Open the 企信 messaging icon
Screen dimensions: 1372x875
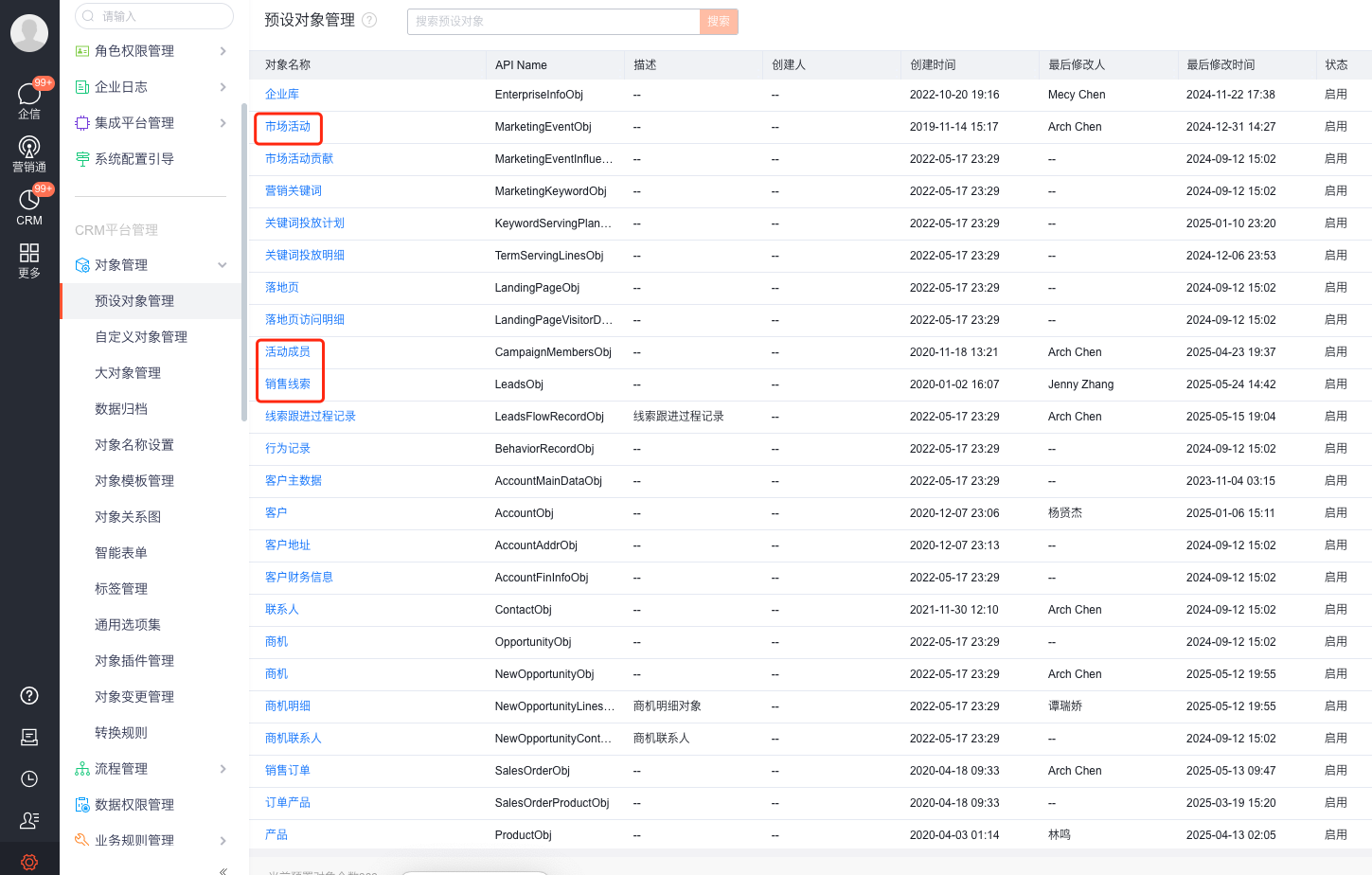[x=29, y=98]
